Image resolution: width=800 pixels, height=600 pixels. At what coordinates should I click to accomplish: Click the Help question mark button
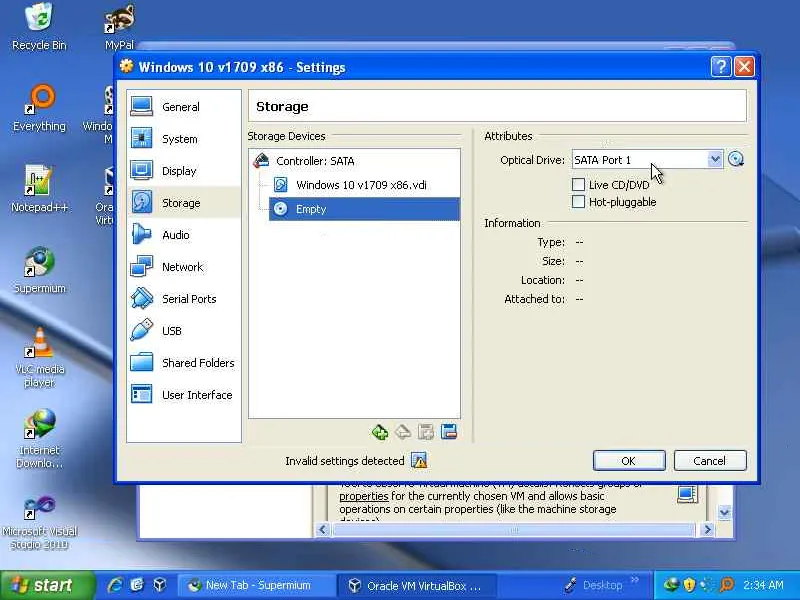pos(720,67)
